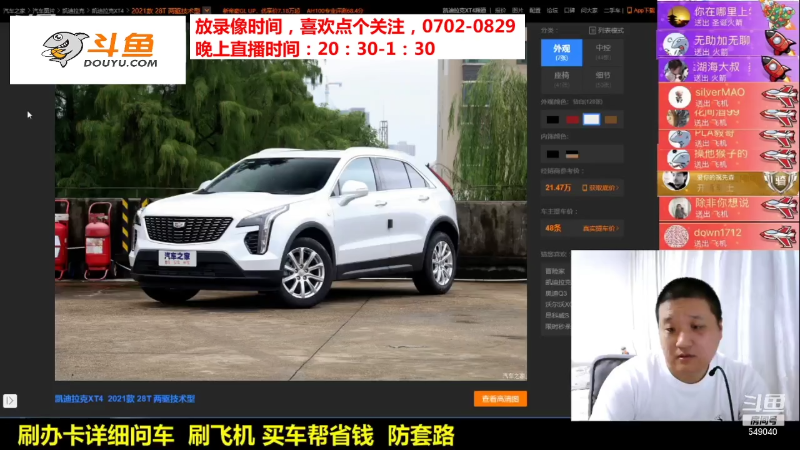Click the 报价 top navigation item
The image size is (800, 450).
[x=501, y=10]
